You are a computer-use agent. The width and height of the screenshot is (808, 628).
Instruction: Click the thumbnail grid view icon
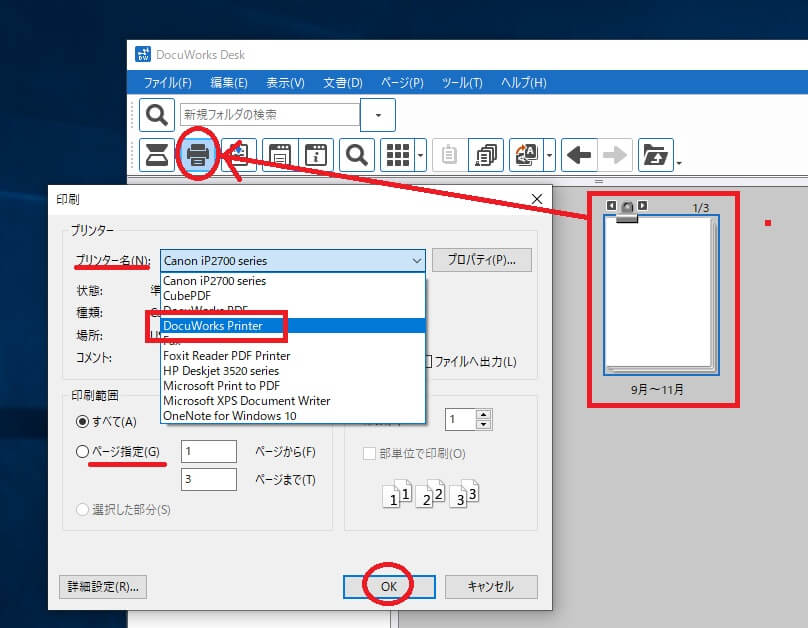tap(398, 155)
